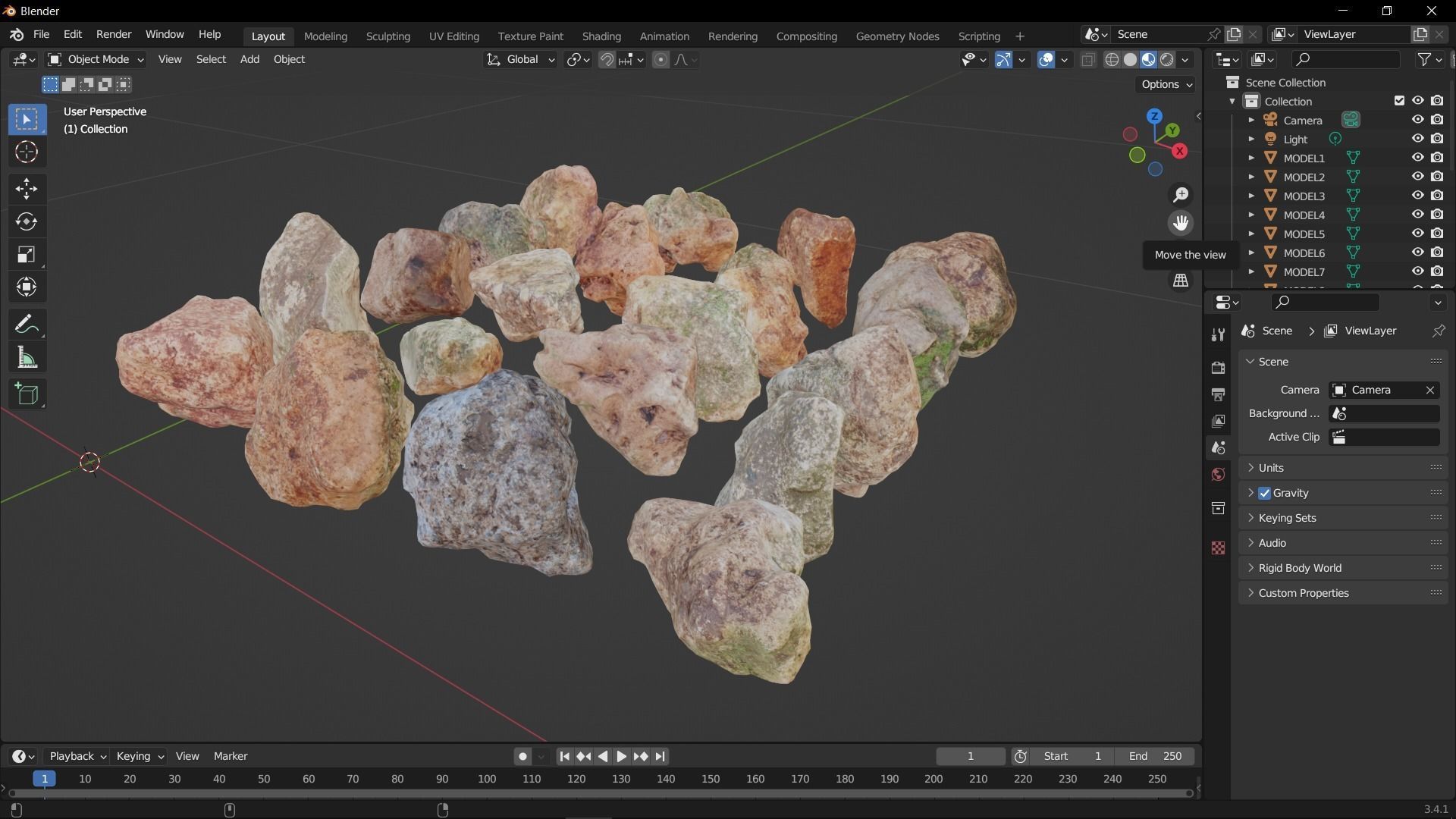Viewport: 1456px width, 819px height.
Task: Open the Render properties tab
Action: point(1218,368)
